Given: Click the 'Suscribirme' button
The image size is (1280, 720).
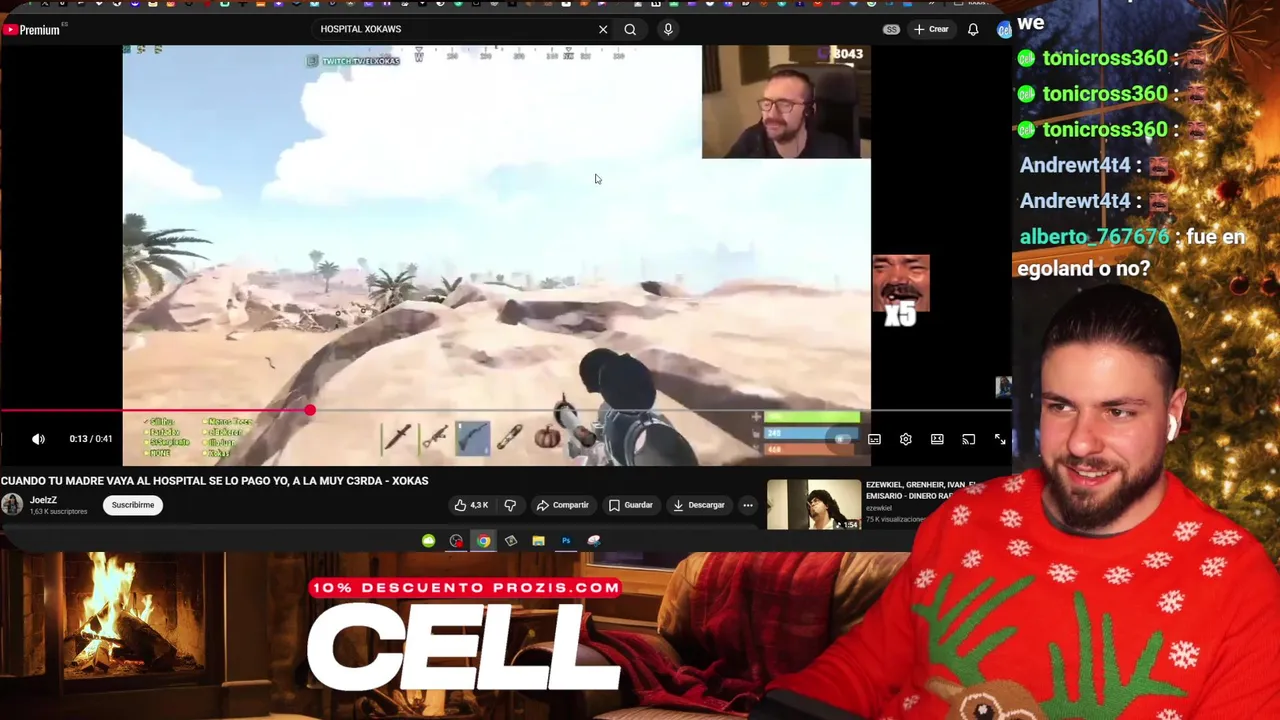Looking at the screenshot, I should (x=133, y=505).
